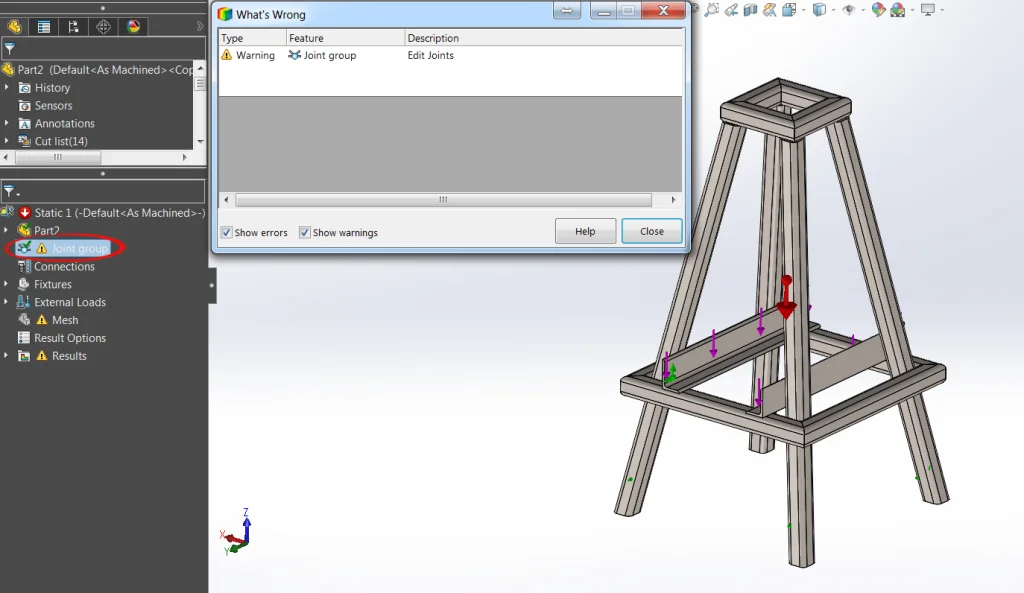1024x593 pixels.
Task: Disable the Show warnings checkbox
Action: coord(305,232)
